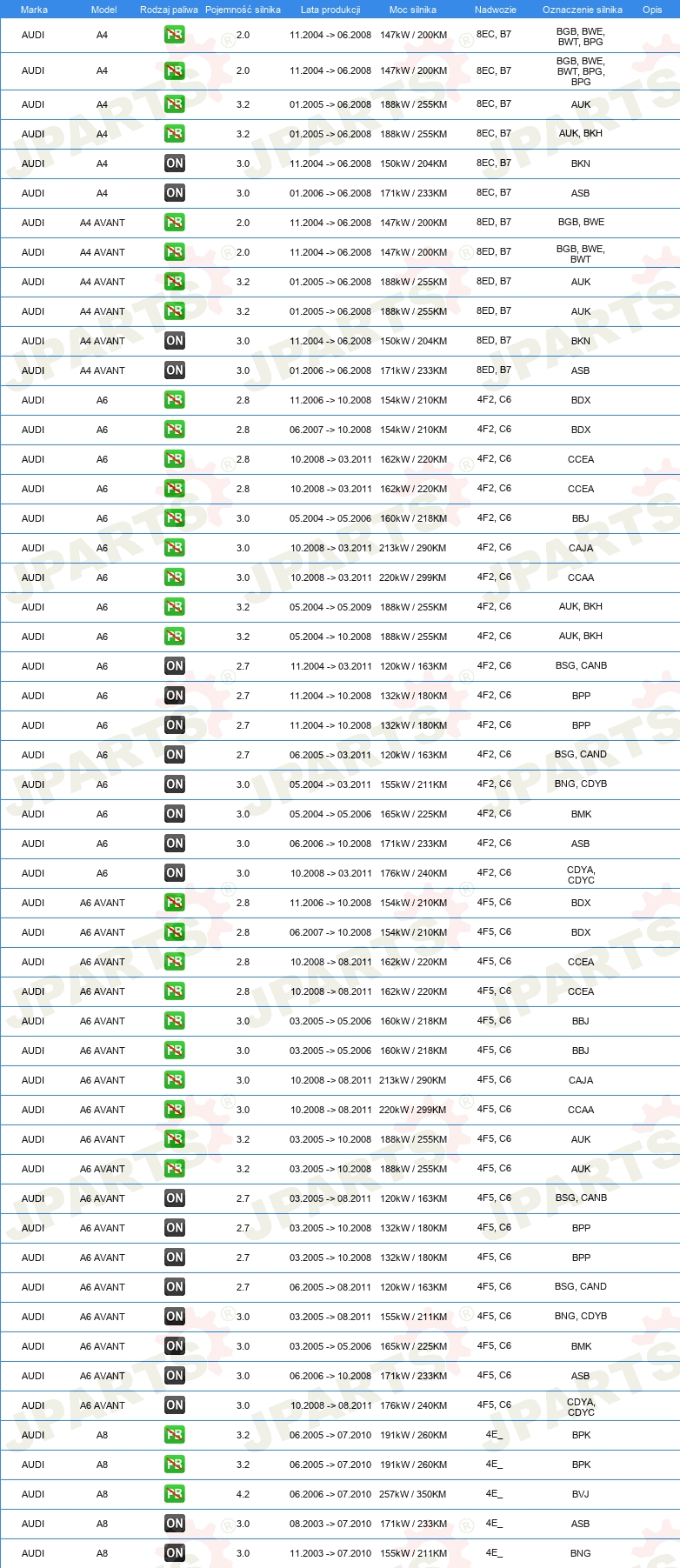Click the ON icon in the A6 AVANT CDYA, CDYC row
The width and height of the screenshot is (680, 1568).
[x=175, y=1405]
